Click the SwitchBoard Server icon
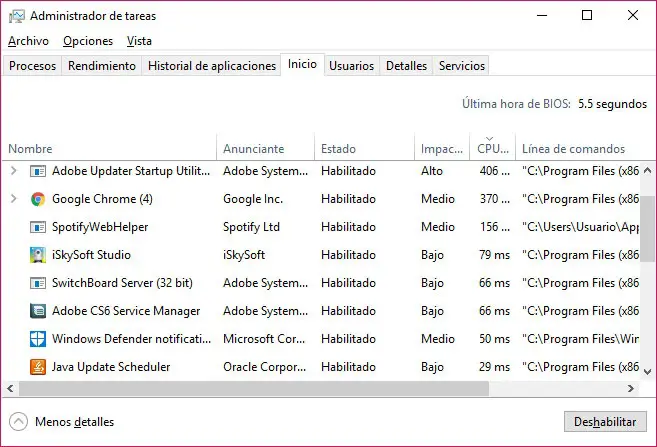 tap(38, 283)
